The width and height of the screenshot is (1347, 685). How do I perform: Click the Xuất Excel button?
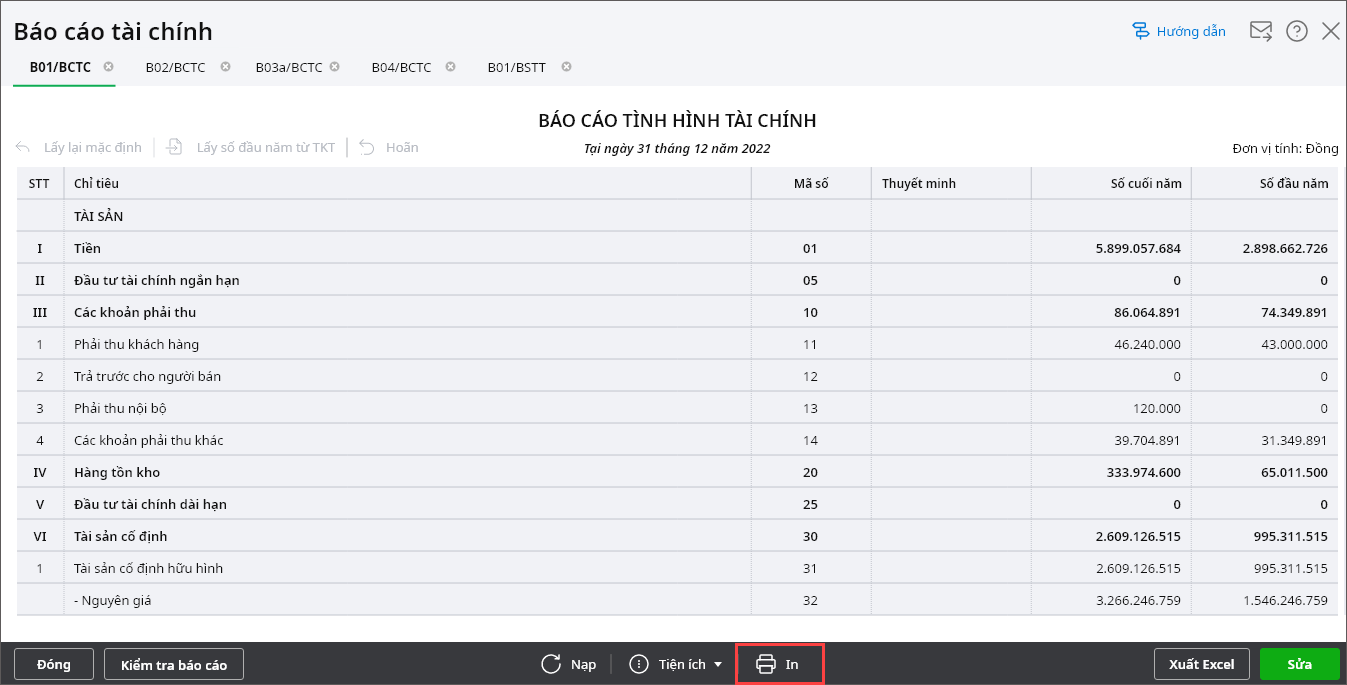pos(1202,664)
